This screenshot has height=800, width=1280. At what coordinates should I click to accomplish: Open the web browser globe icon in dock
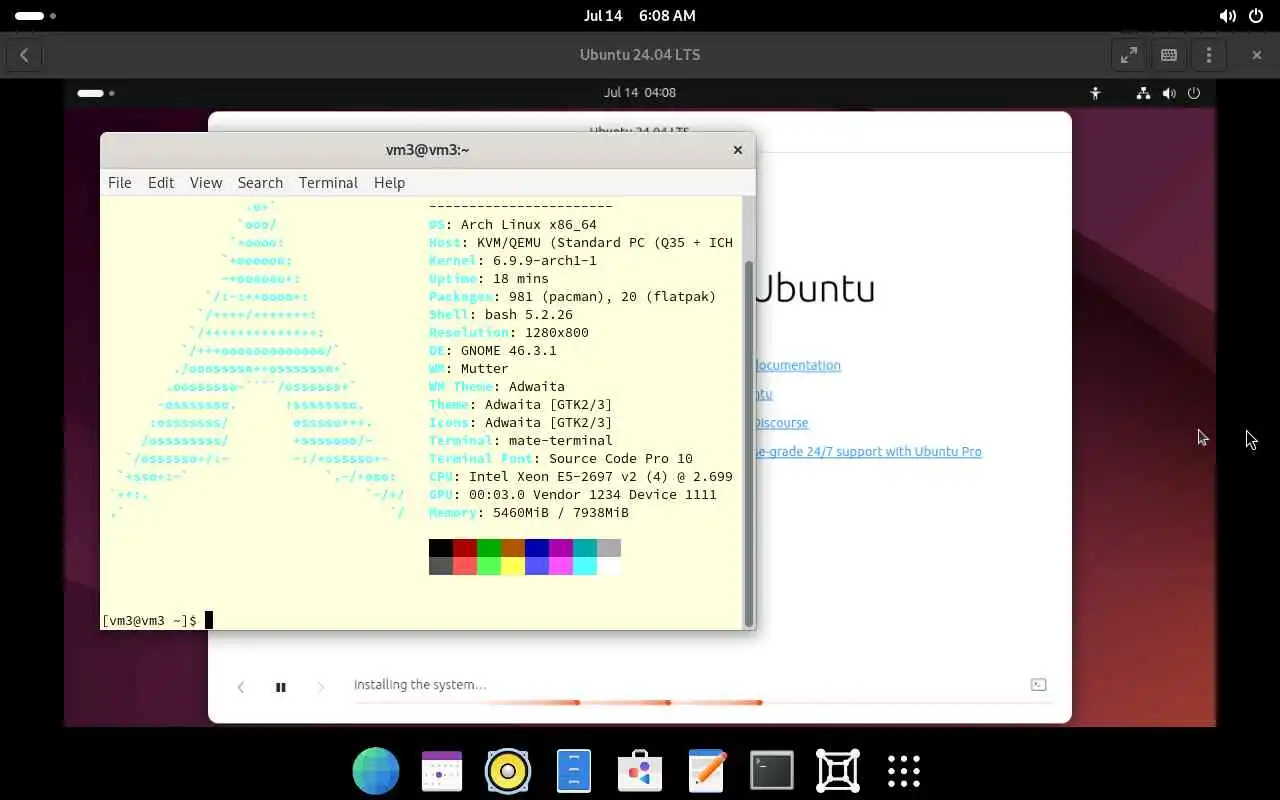[x=376, y=771]
